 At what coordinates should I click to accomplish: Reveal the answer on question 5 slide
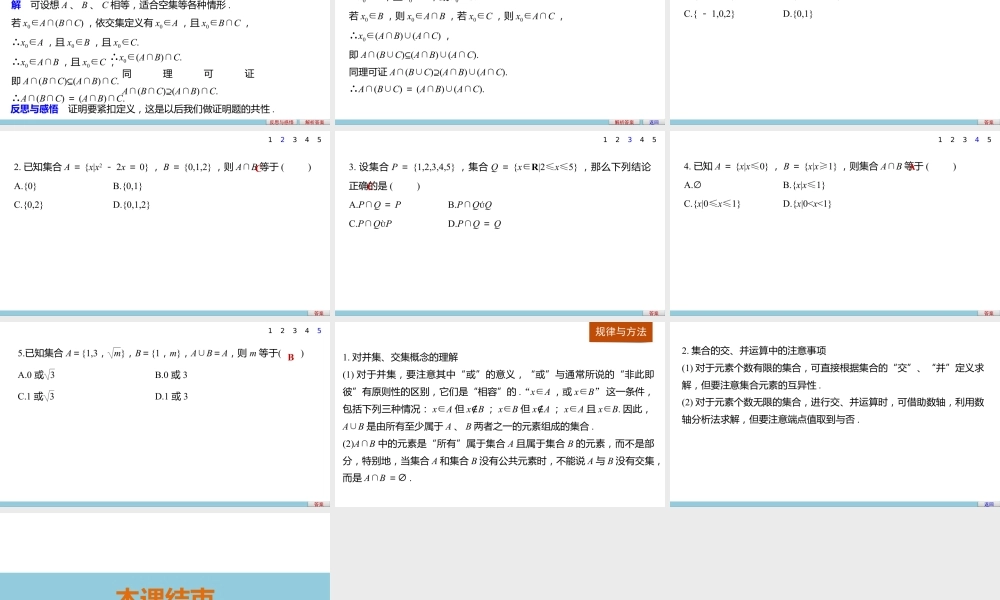pyautogui.click(x=318, y=505)
